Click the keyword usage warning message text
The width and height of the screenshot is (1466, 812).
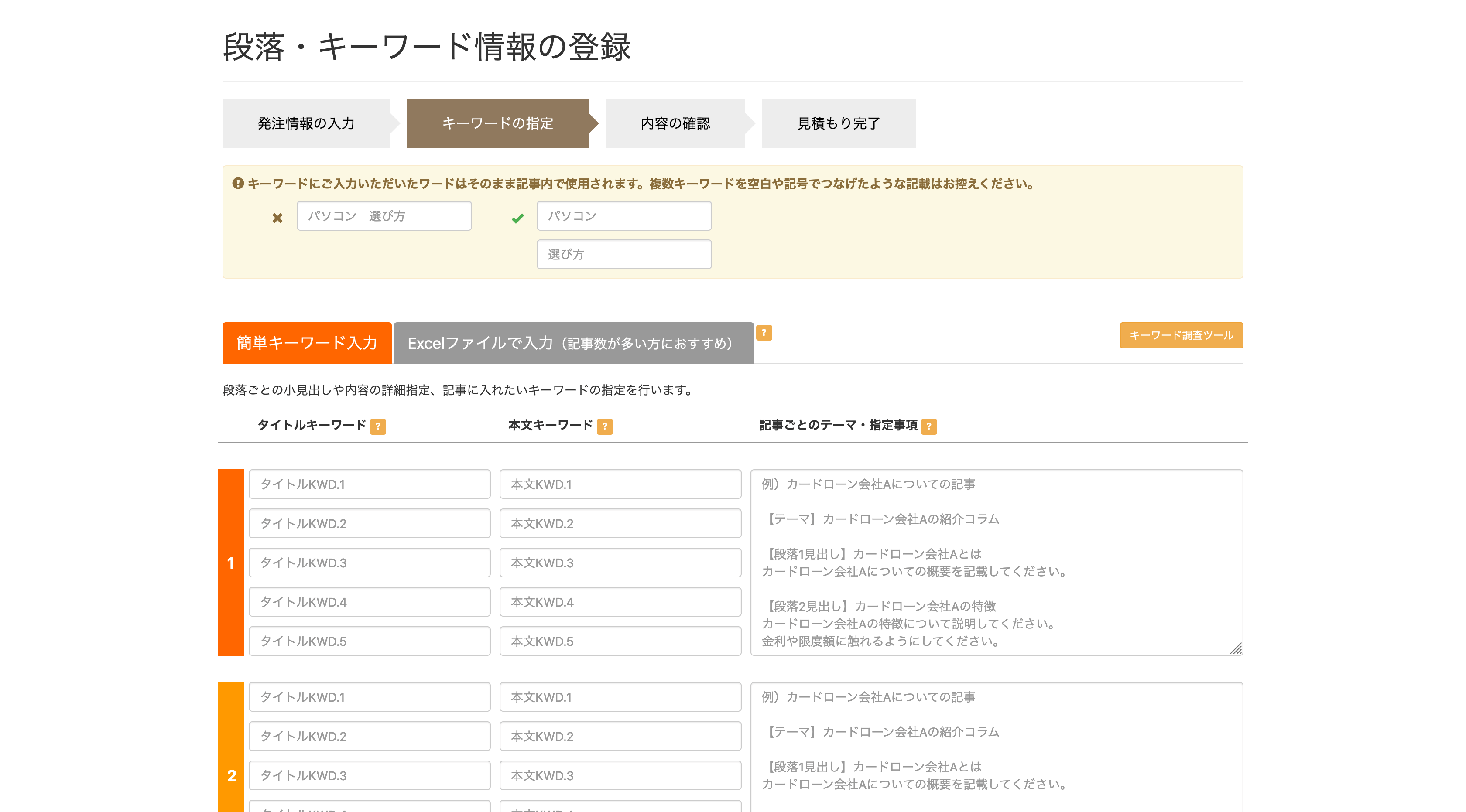click(641, 183)
